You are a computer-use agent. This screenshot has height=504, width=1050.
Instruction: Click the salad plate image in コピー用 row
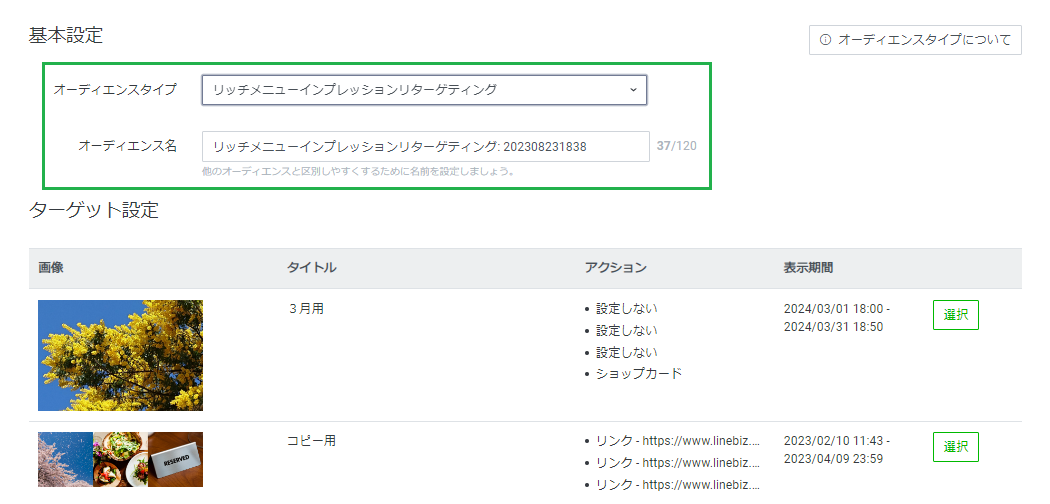point(120,459)
